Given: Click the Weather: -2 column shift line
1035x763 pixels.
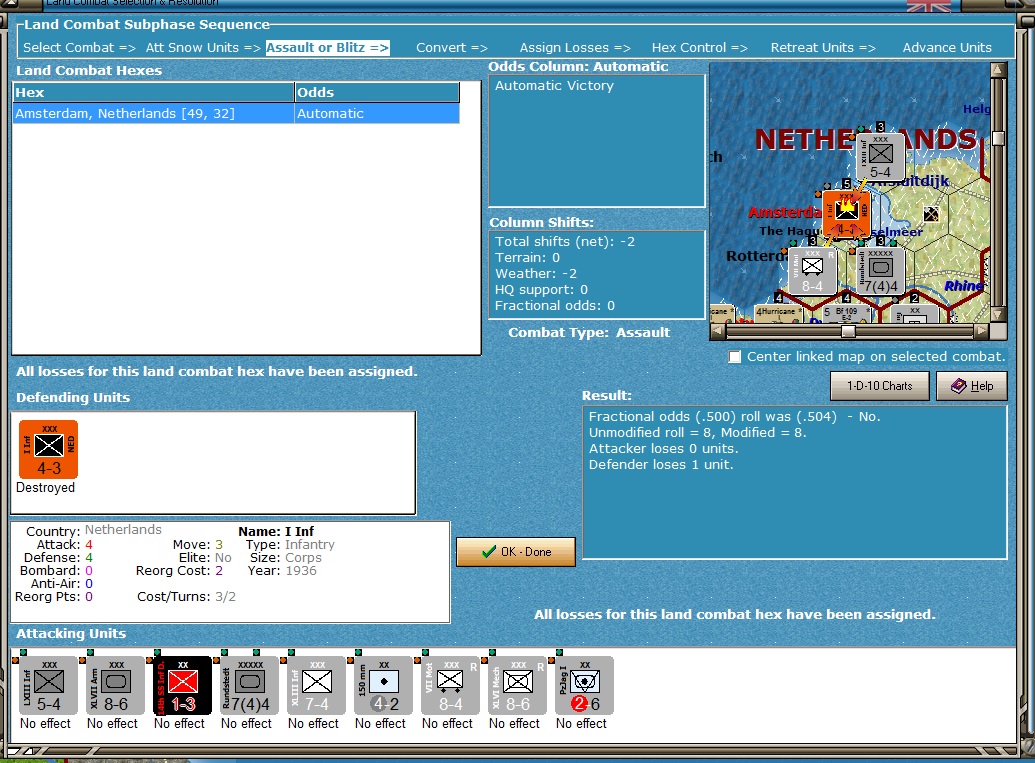Looking at the screenshot, I should tap(536, 274).
